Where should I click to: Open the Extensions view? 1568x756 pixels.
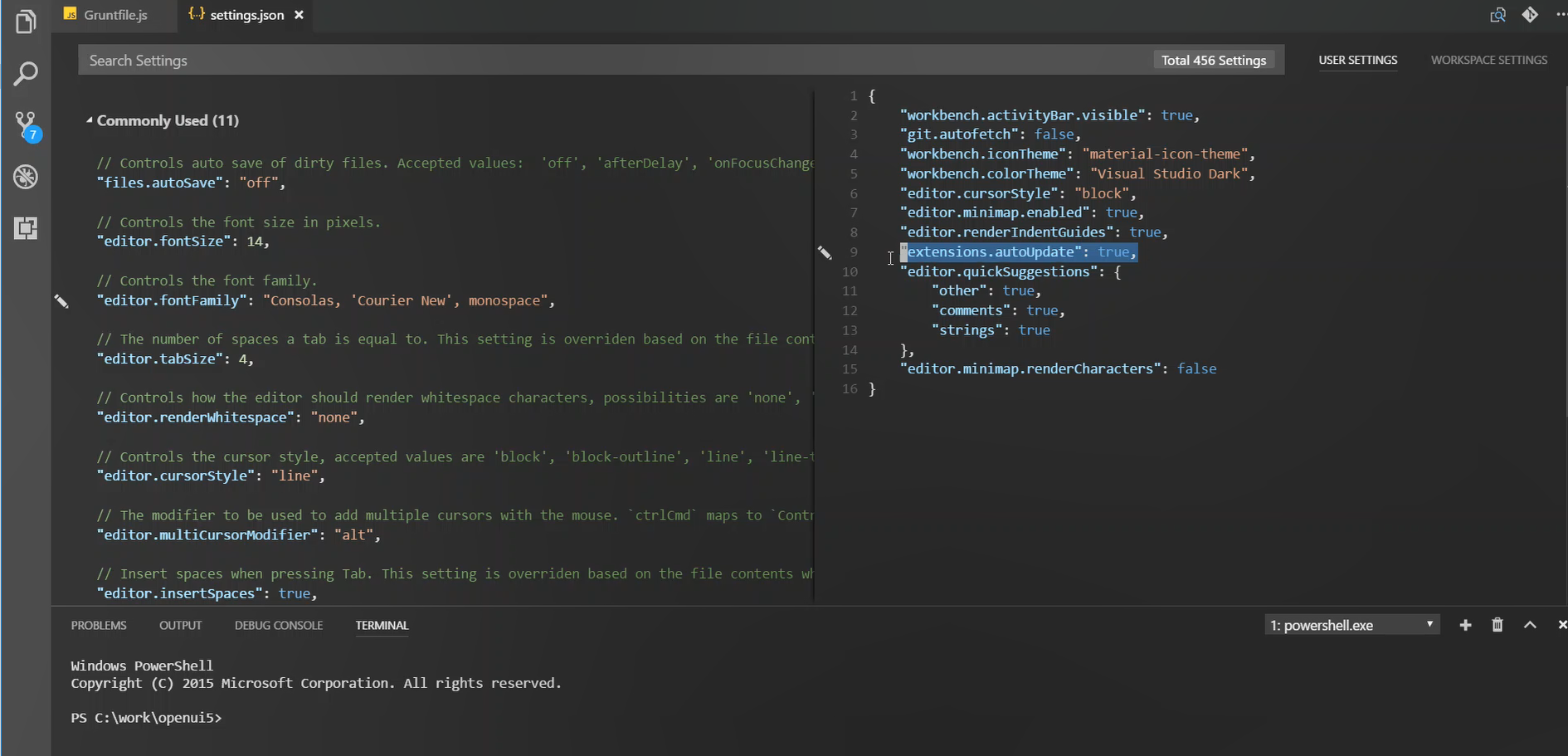click(x=26, y=229)
